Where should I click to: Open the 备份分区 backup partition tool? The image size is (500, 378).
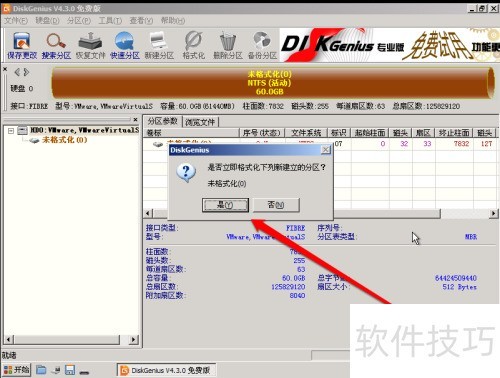pos(262,45)
